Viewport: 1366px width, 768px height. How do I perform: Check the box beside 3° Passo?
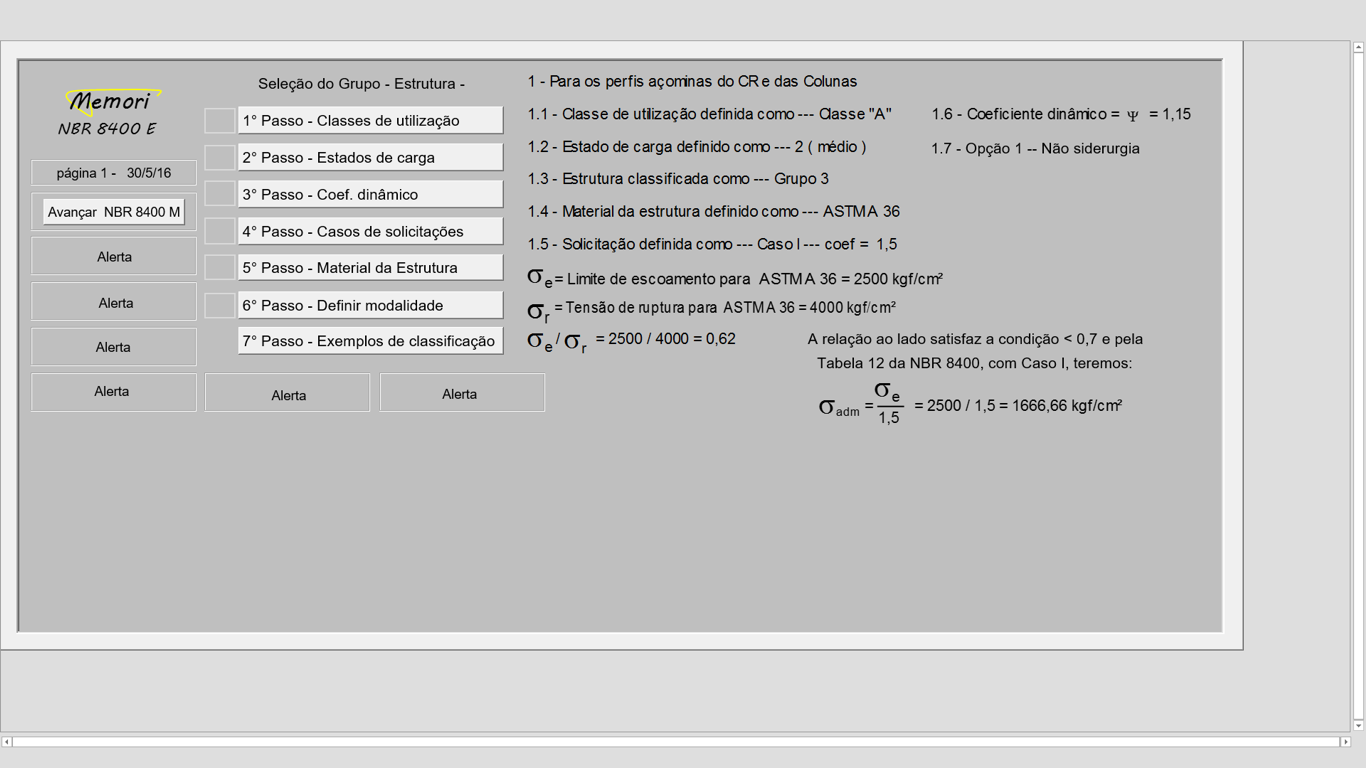pyautogui.click(x=220, y=194)
